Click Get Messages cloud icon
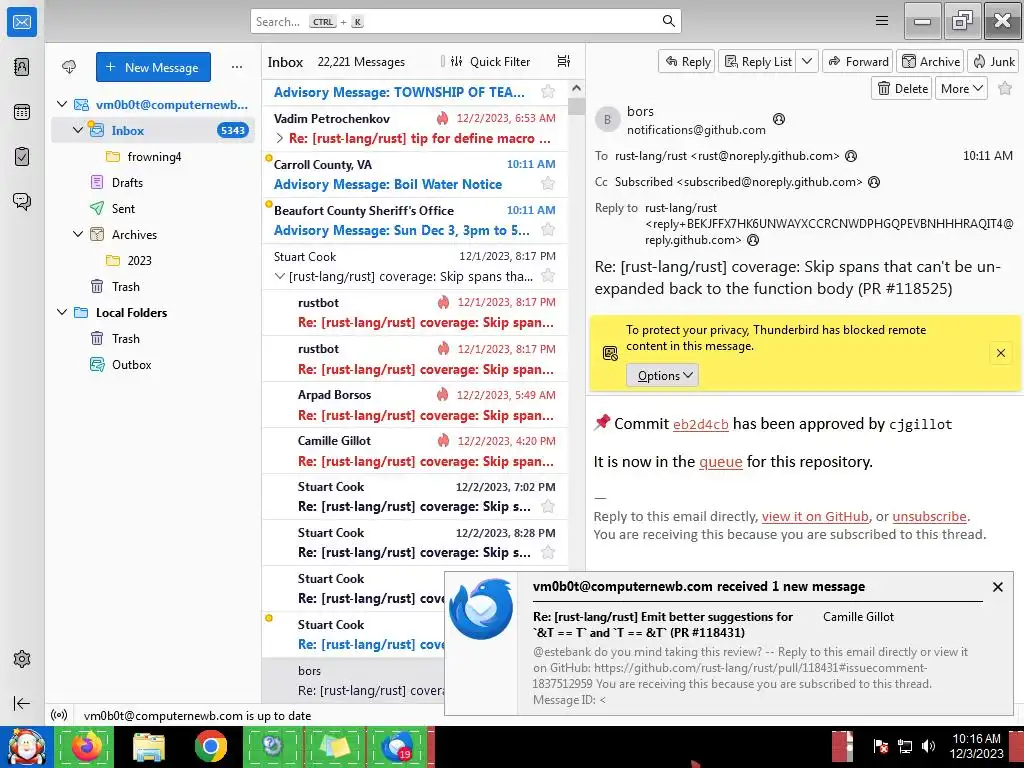Image resolution: width=1024 pixels, height=768 pixels. click(69, 67)
